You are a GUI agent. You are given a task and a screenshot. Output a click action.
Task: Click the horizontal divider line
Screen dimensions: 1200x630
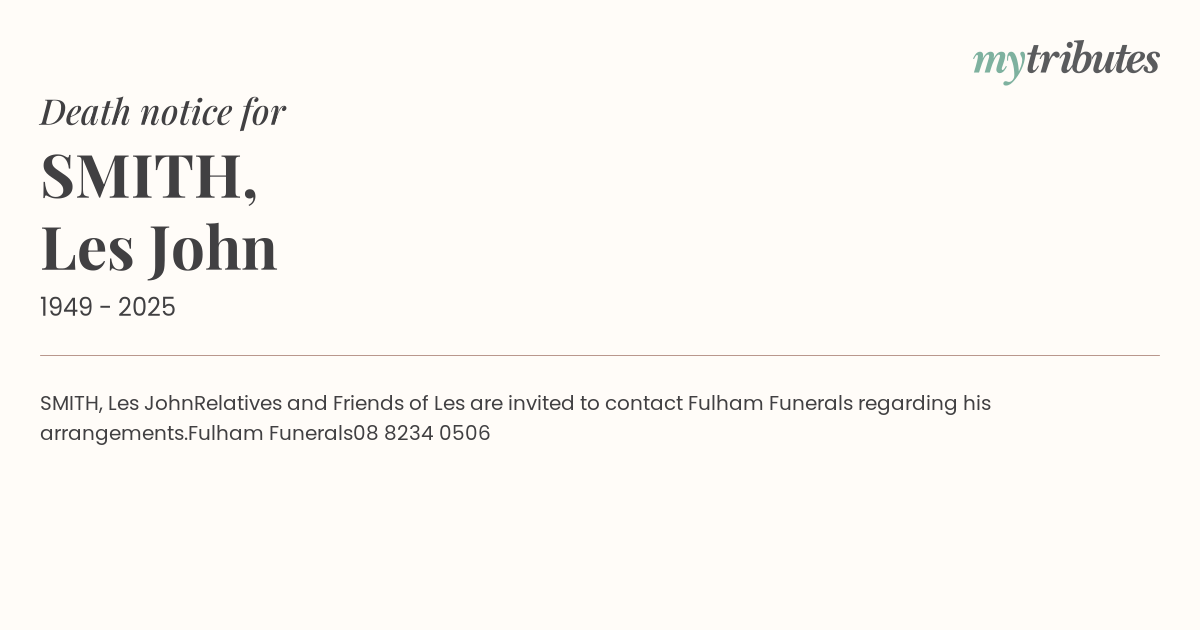[600, 355]
